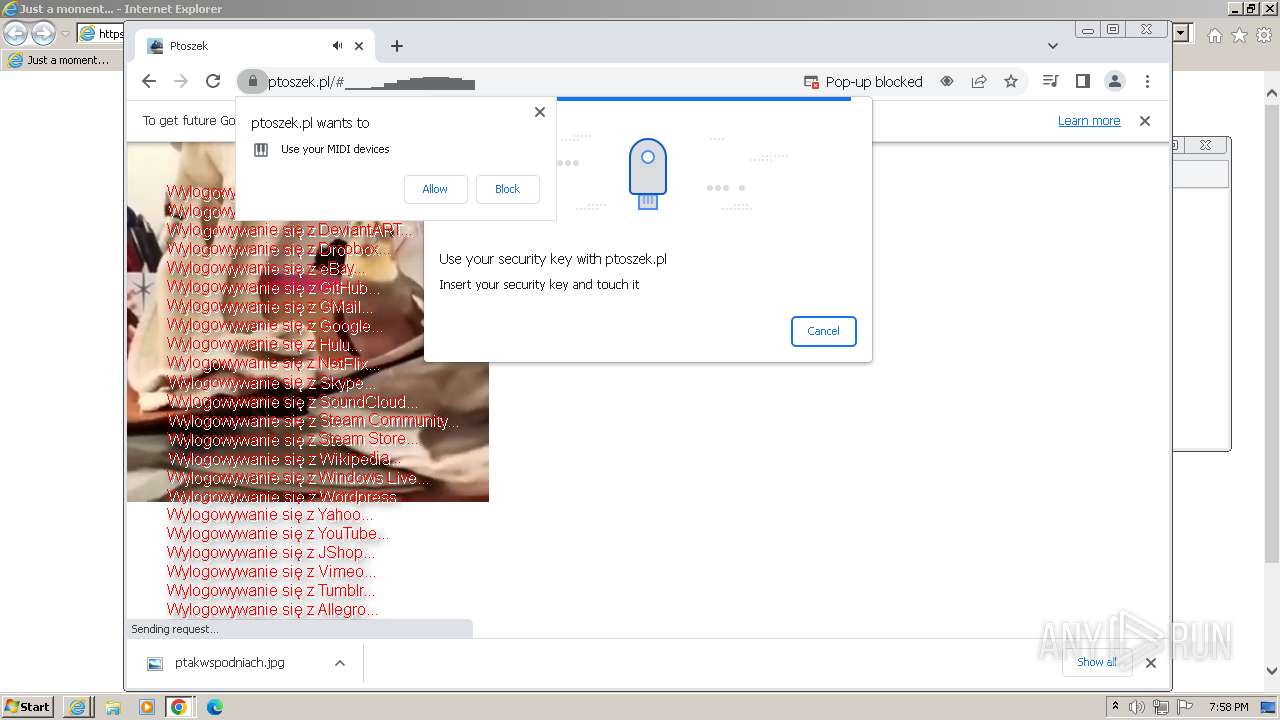The height and width of the screenshot is (720, 1280).
Task: Open the Pop-up blocked notice
Action: 863,82
